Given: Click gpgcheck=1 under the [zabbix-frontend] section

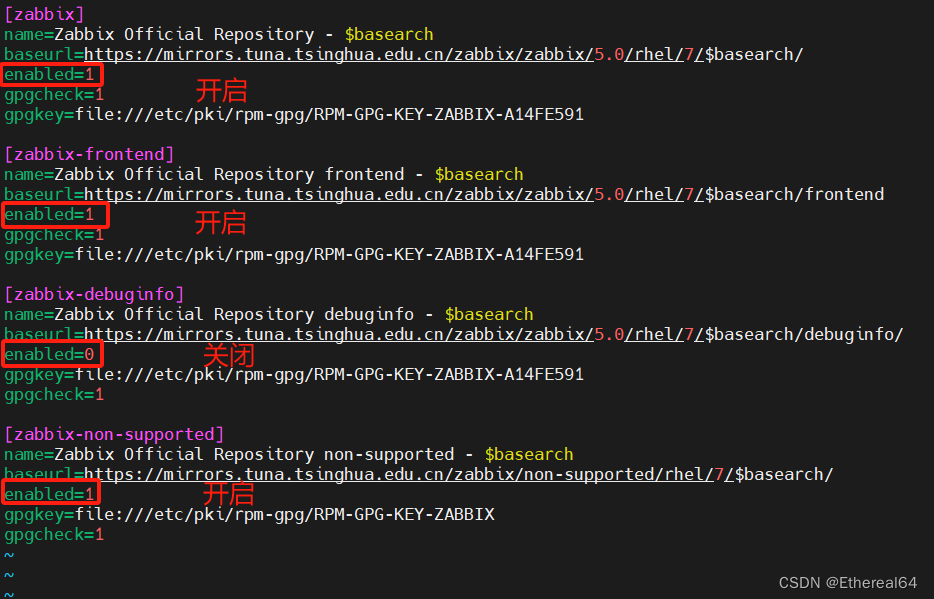Looking at the screenshot, I should (x=54, y=235).
